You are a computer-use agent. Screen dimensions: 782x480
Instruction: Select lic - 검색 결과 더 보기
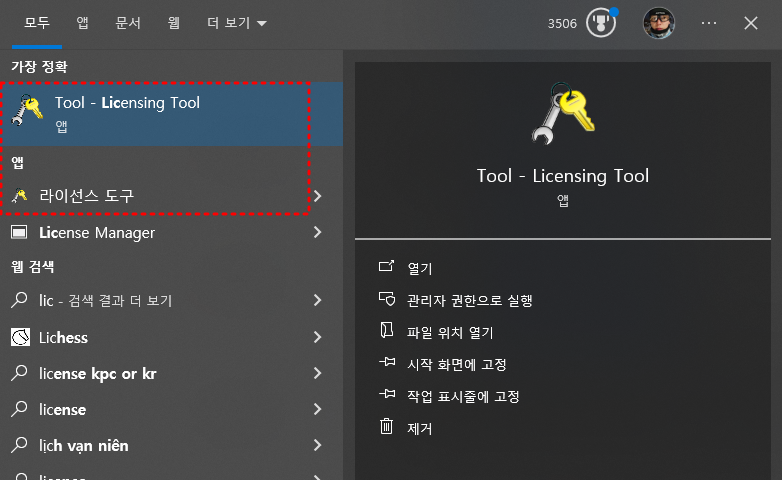pos(172,300)
